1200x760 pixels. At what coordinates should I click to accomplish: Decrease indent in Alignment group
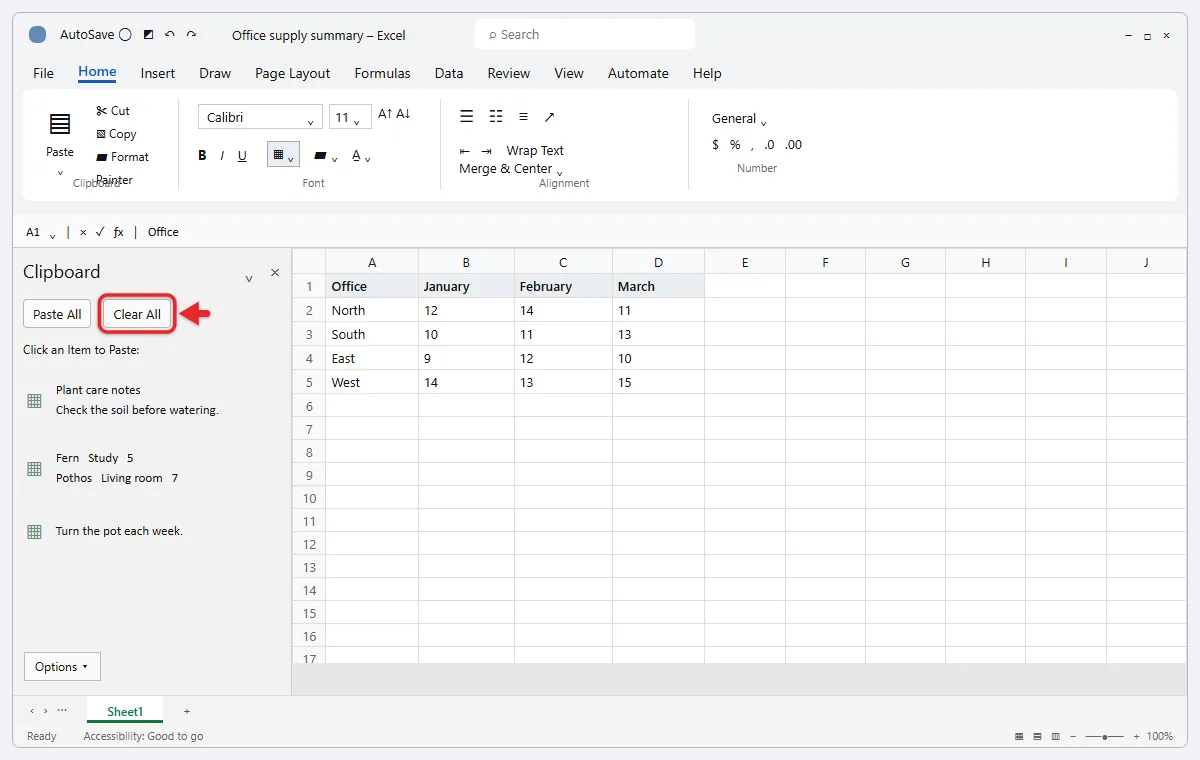pyautogui.click(x=465, y=151)
